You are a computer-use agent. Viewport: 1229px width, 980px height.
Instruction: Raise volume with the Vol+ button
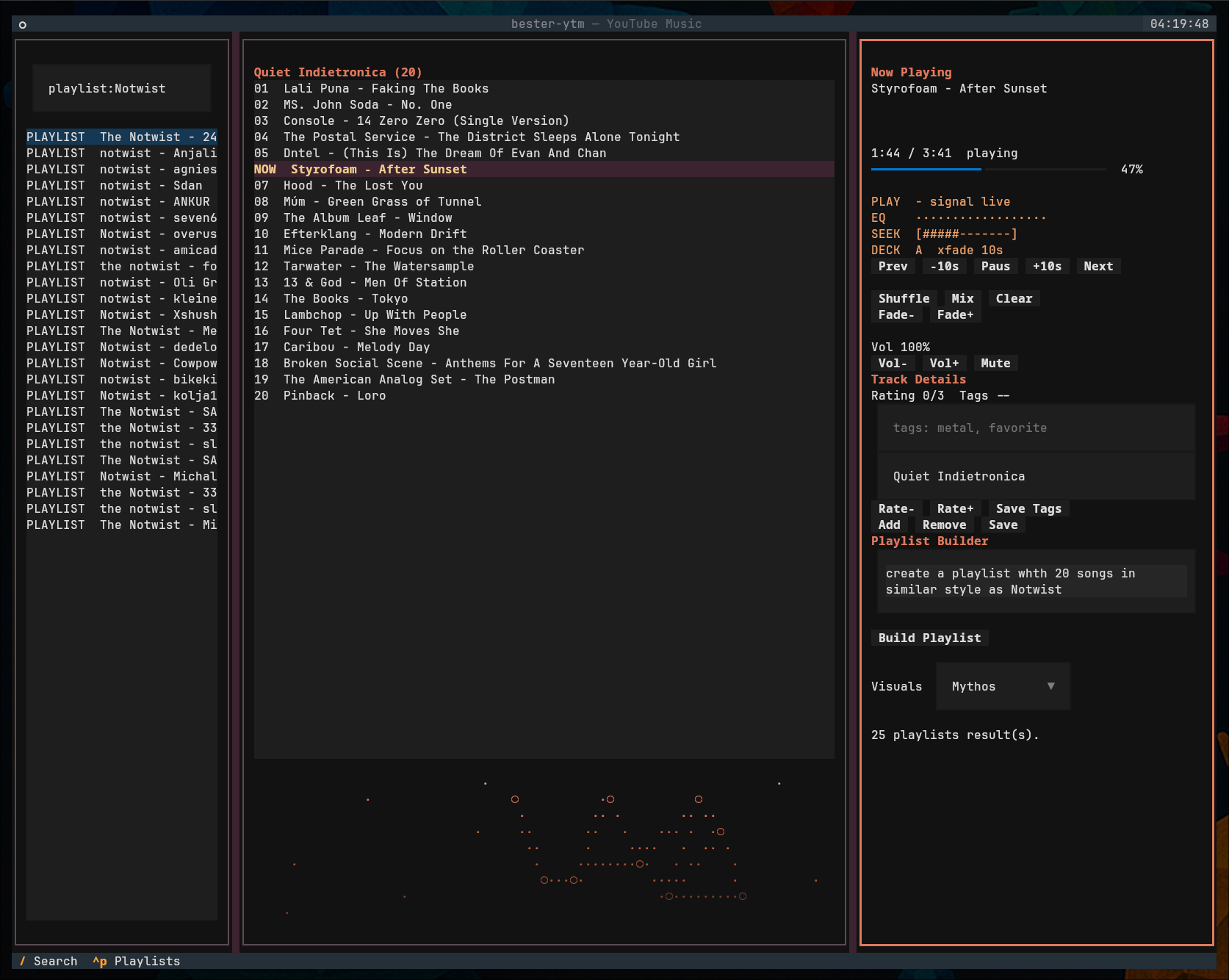point(944,363)
